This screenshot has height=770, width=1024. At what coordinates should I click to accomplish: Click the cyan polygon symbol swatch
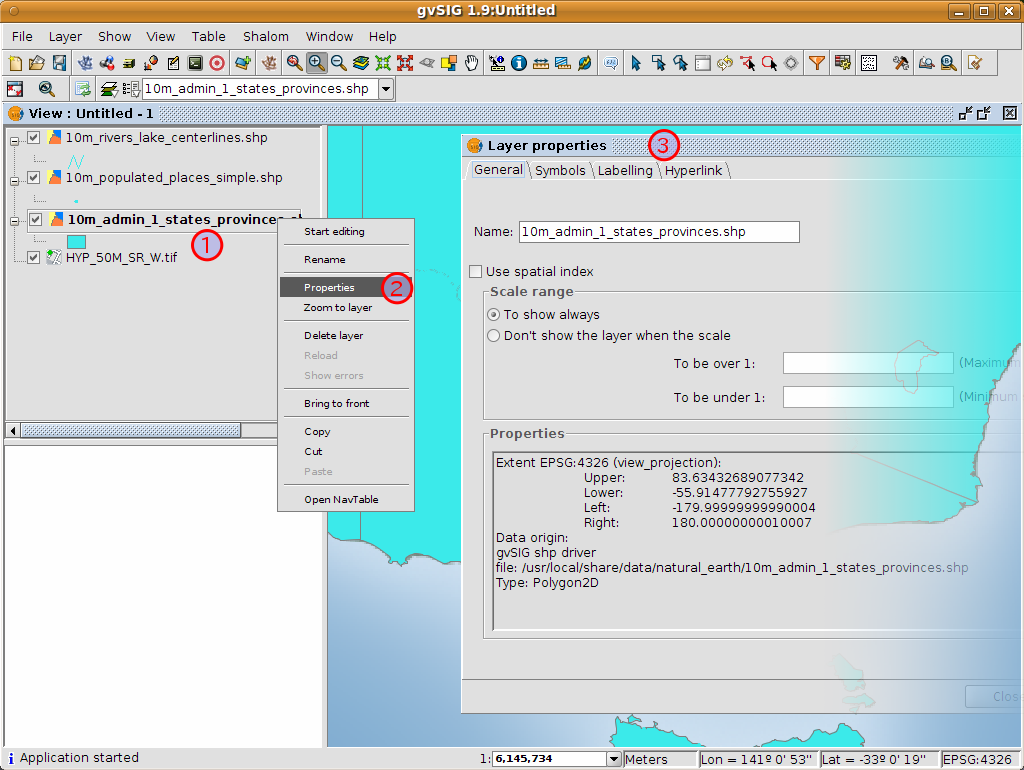tap(76, 241)
